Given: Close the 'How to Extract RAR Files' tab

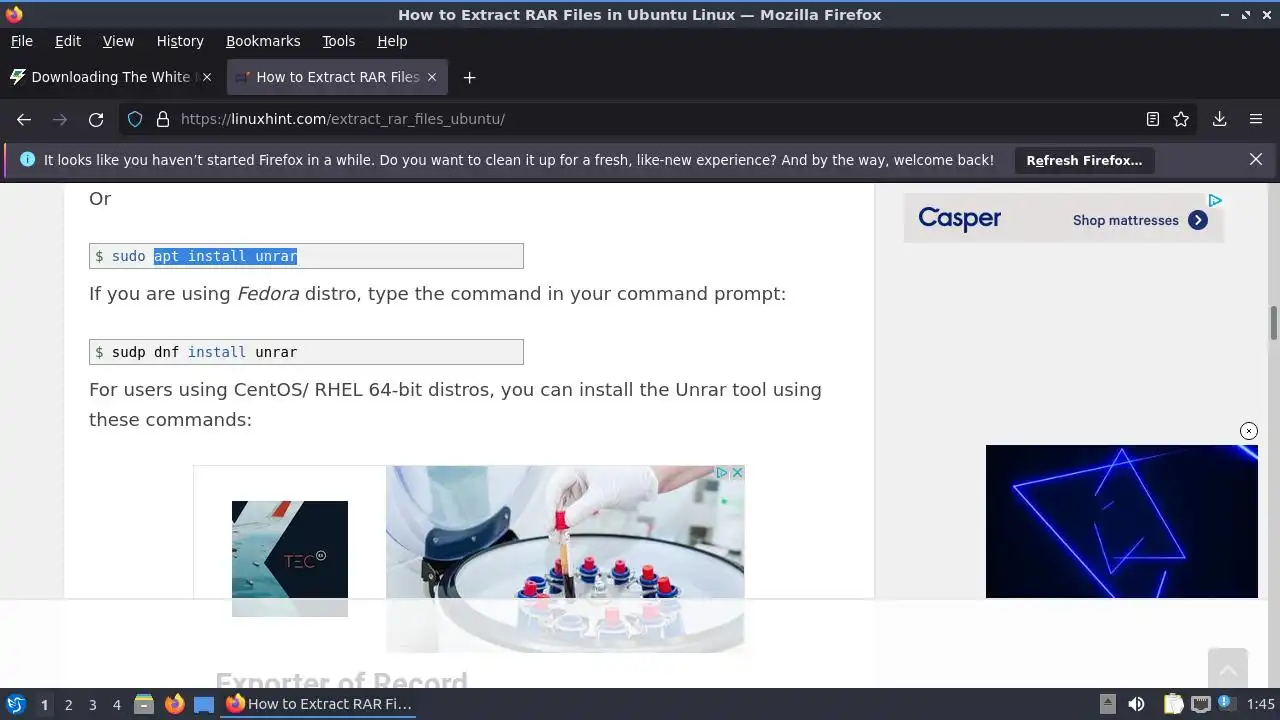Looking at the screenshot, I should click(432, 77).
